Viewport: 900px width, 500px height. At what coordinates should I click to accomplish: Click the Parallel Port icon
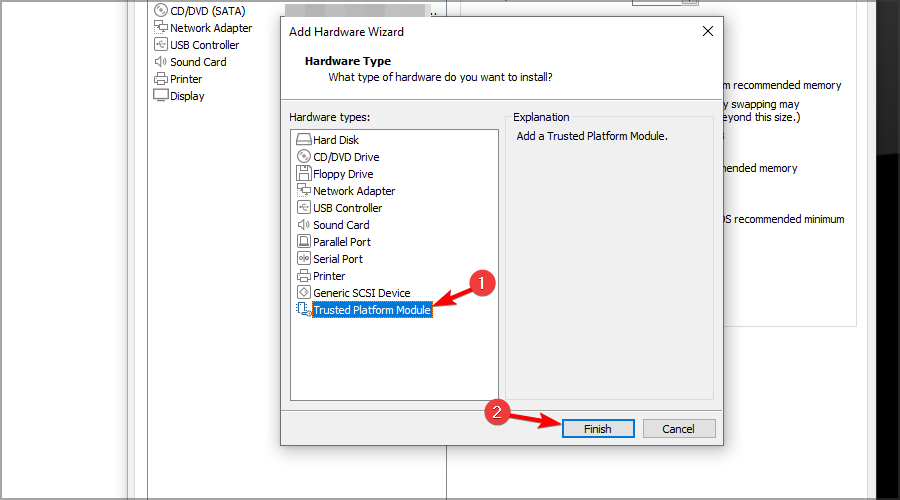coord(305,242)
